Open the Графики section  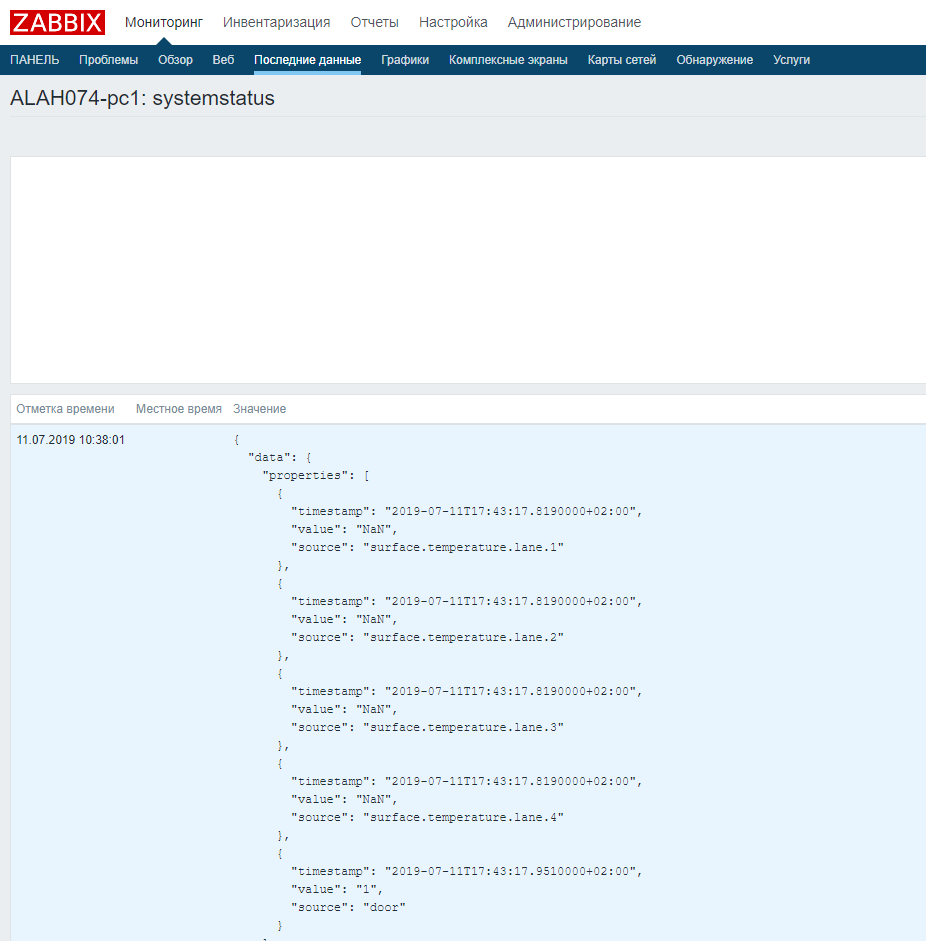[404, 59]
